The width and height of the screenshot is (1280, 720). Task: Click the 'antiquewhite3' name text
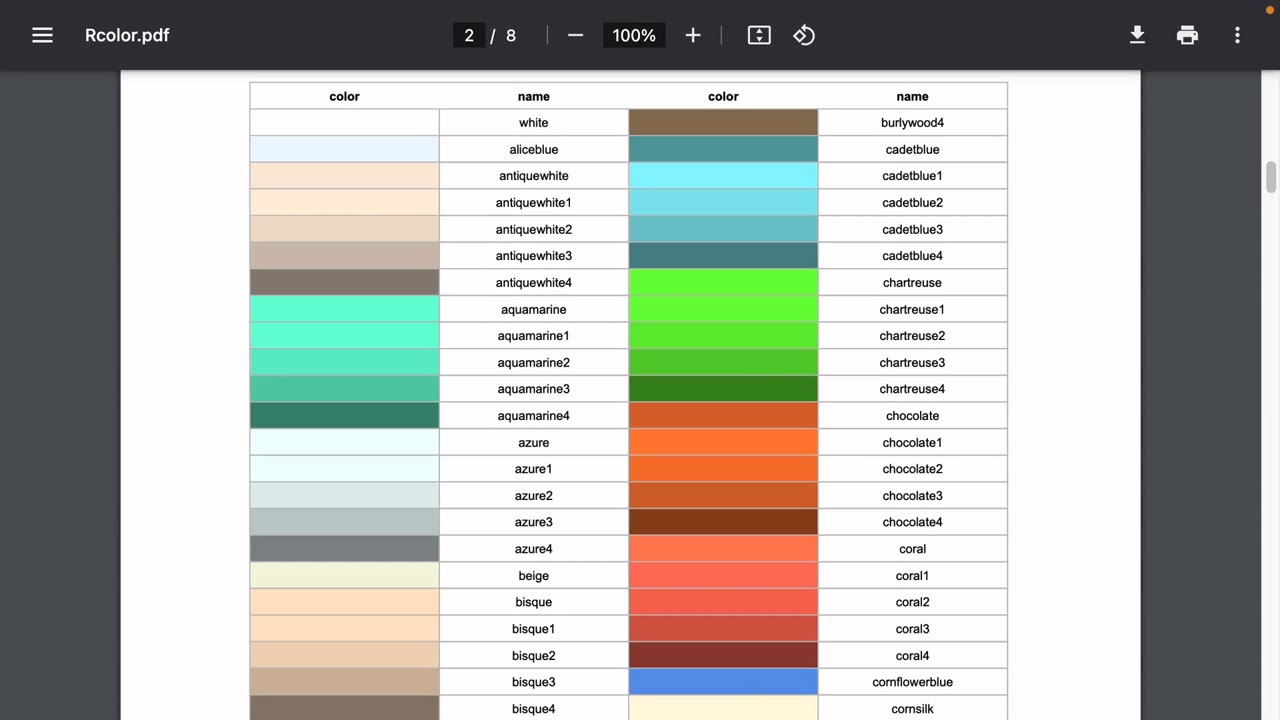pos(533,256)
